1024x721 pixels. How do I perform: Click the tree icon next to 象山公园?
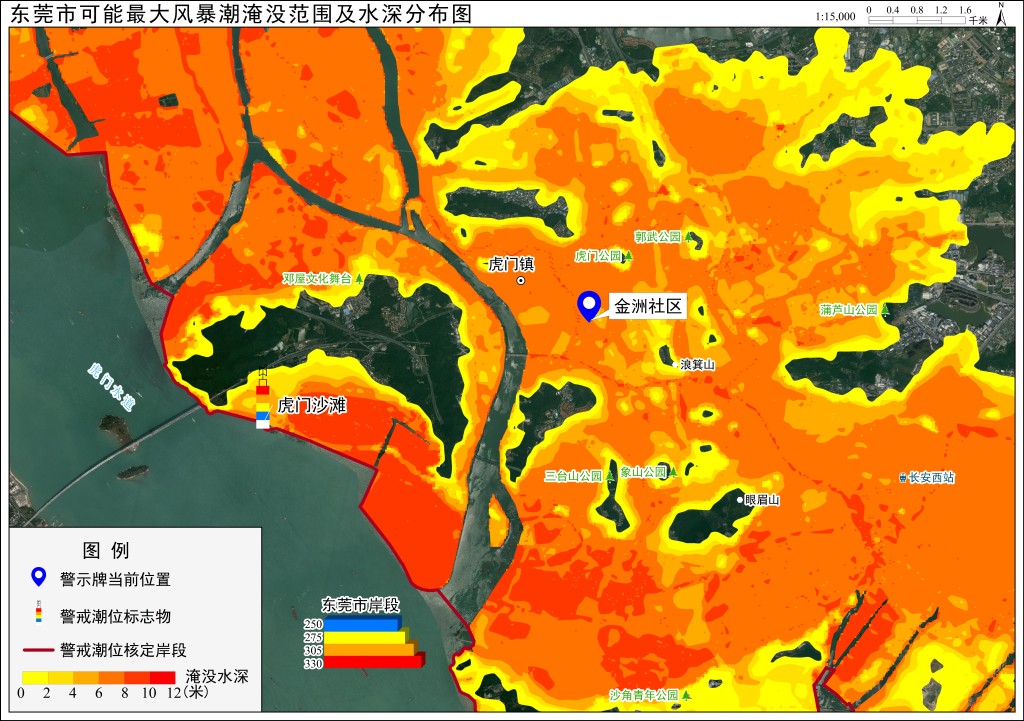(673, 472)
